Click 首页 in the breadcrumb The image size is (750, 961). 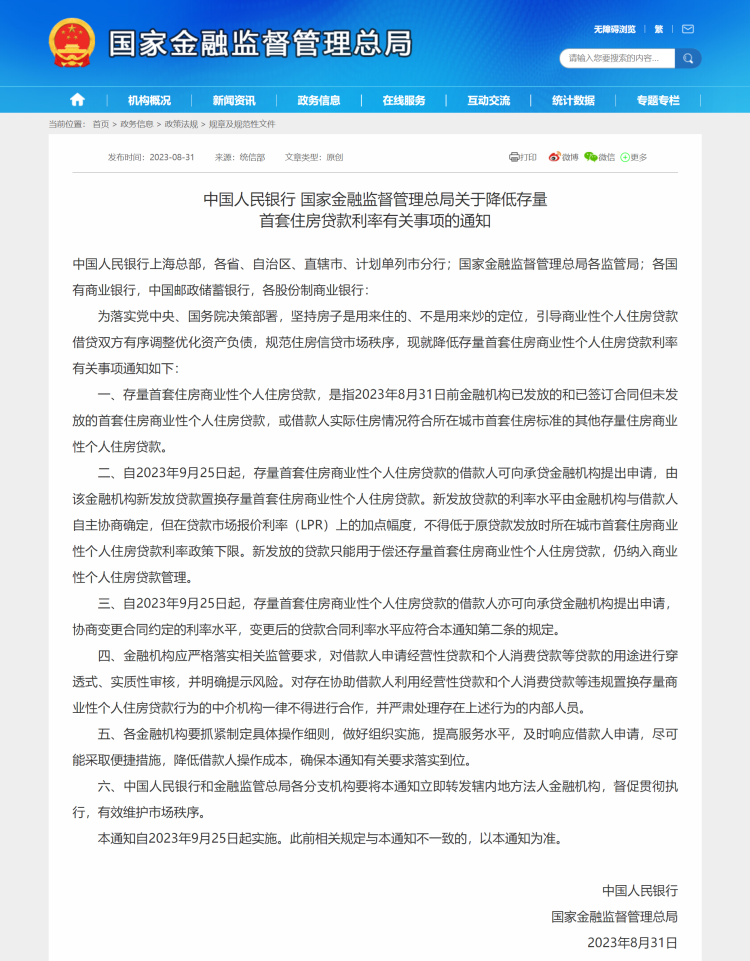[x=101, y=124]
